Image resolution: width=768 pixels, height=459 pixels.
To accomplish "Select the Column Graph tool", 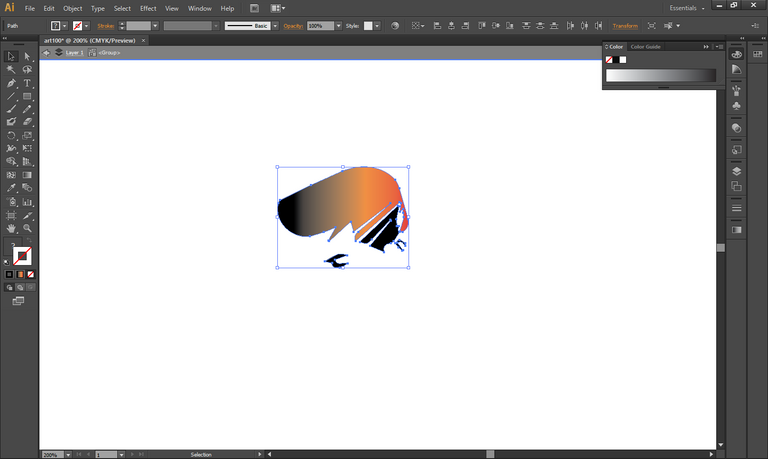I will pos(27,202).
